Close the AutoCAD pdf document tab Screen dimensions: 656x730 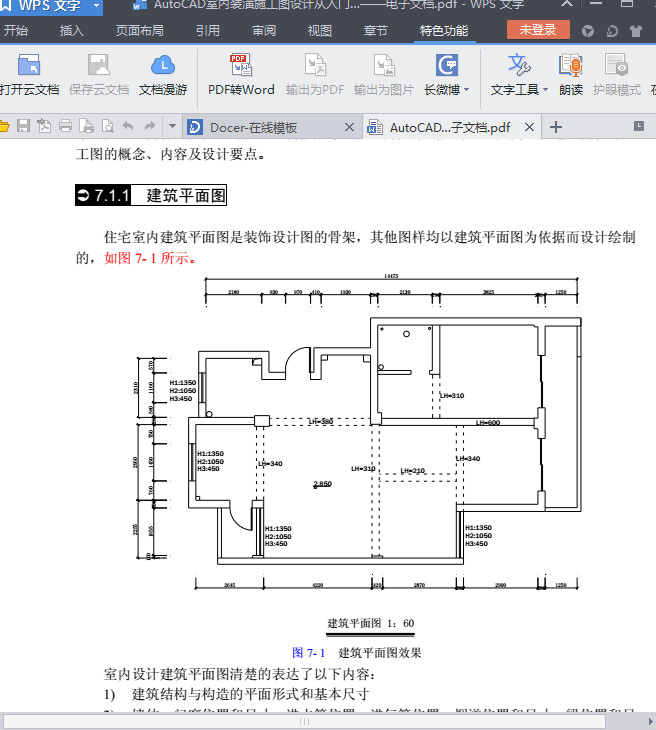[x=529, y=127]
